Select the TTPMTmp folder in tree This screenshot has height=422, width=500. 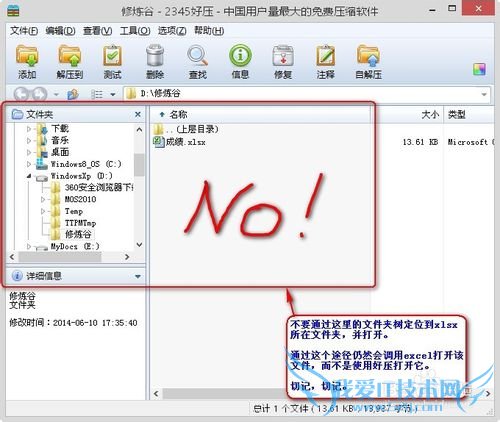click(80, 223)
